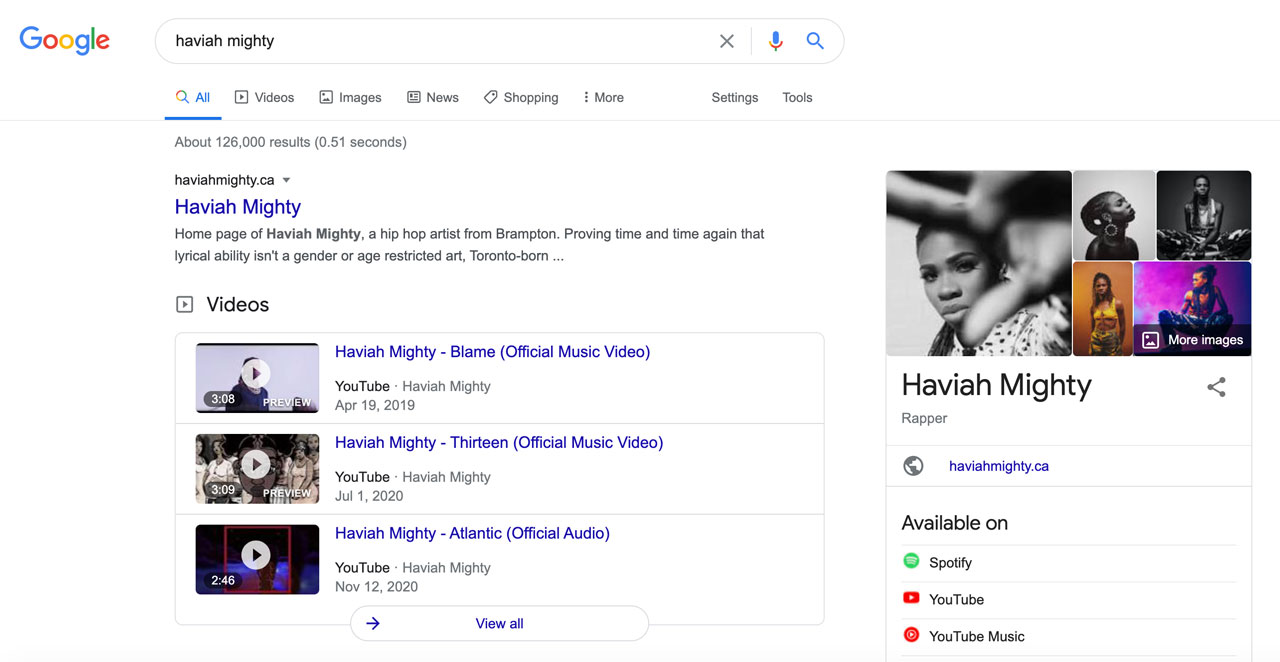The width and height of the screenshot is (1280, 662).
Task: Select the All tab
Action: click(x=193, y=97)
